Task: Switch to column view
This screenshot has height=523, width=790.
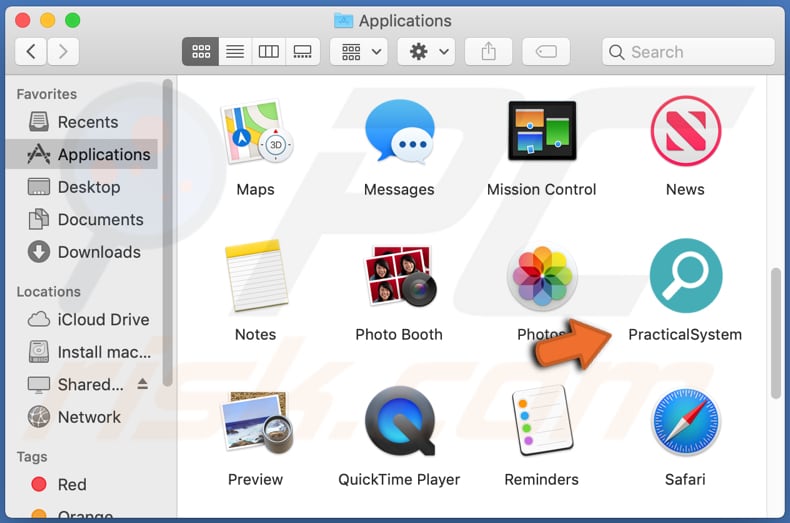Action: coord(269,51)
